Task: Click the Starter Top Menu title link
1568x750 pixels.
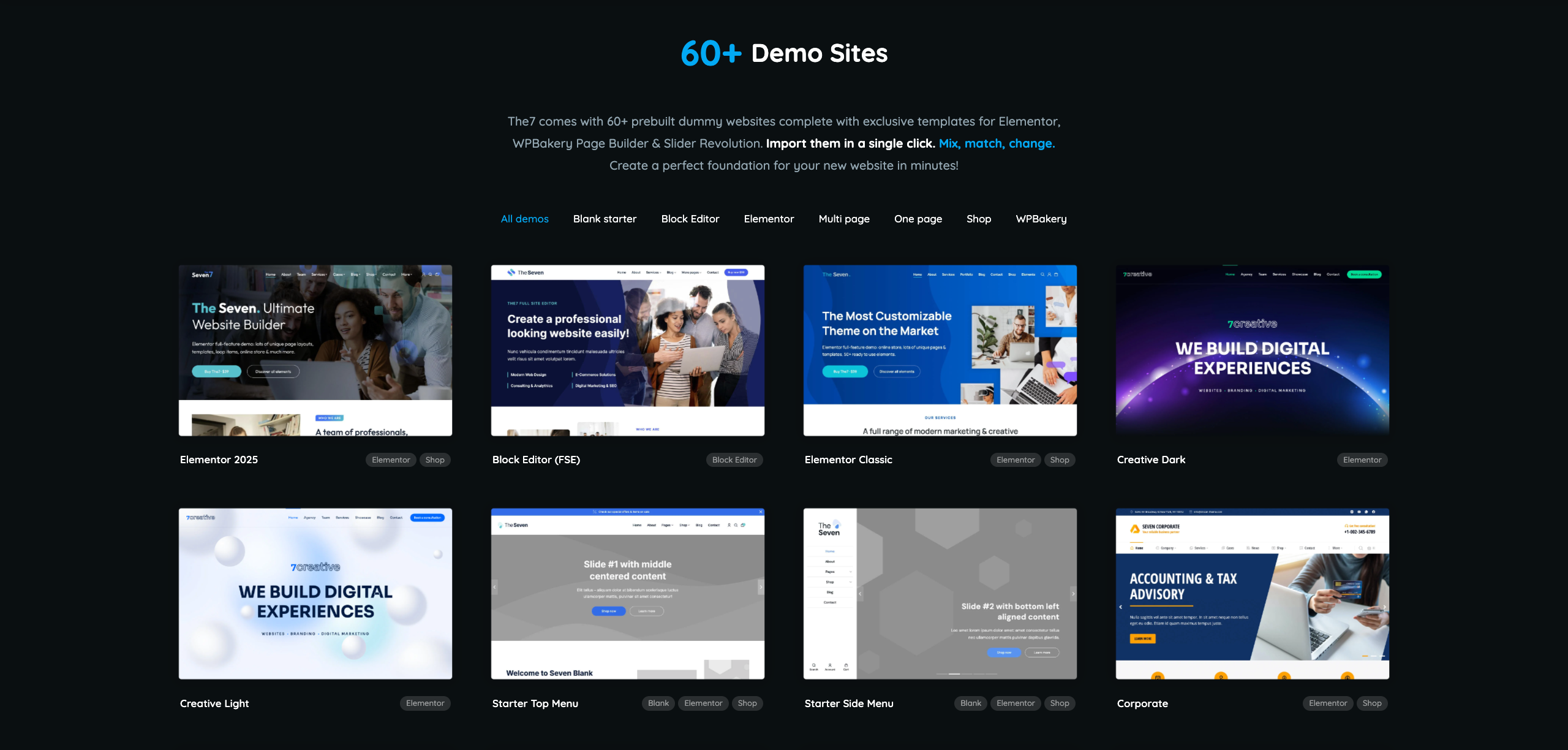Action: click(x=535, y=703)
